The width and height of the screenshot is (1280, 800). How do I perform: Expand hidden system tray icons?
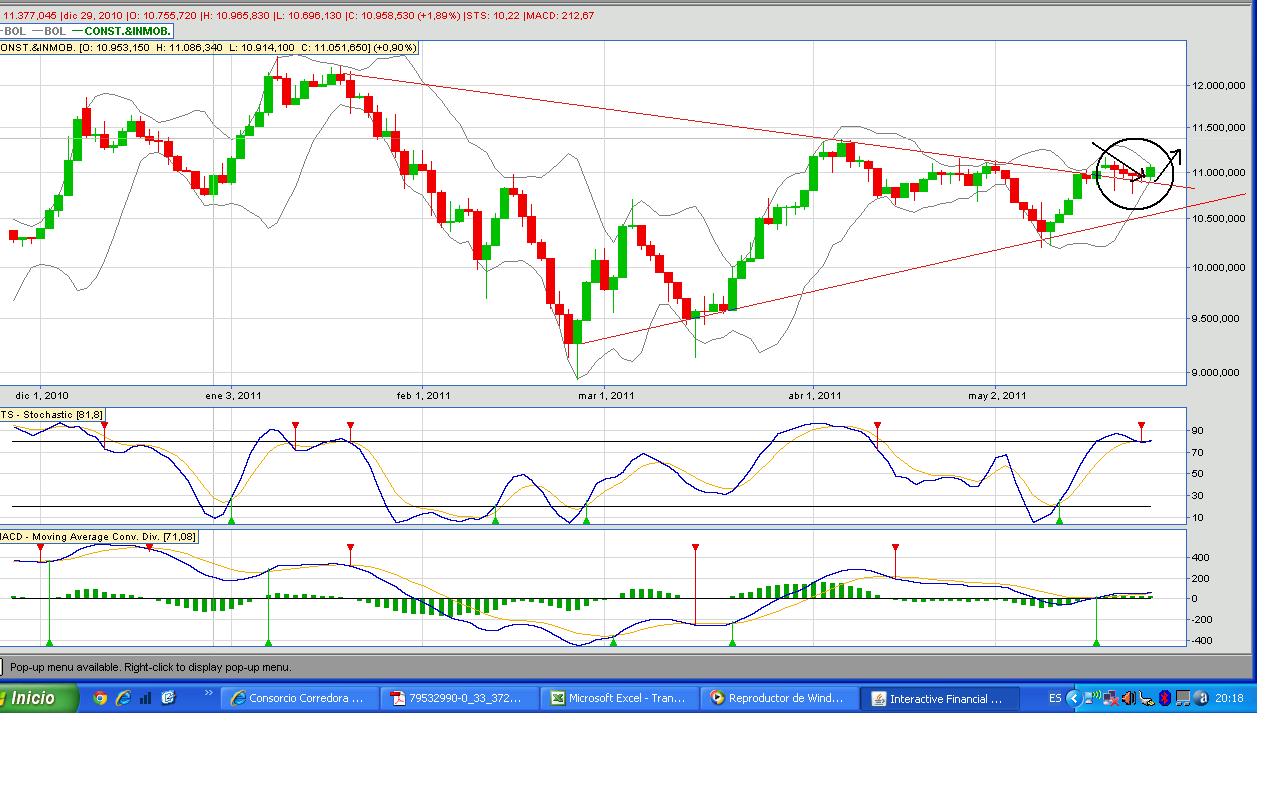[1075, 698]
